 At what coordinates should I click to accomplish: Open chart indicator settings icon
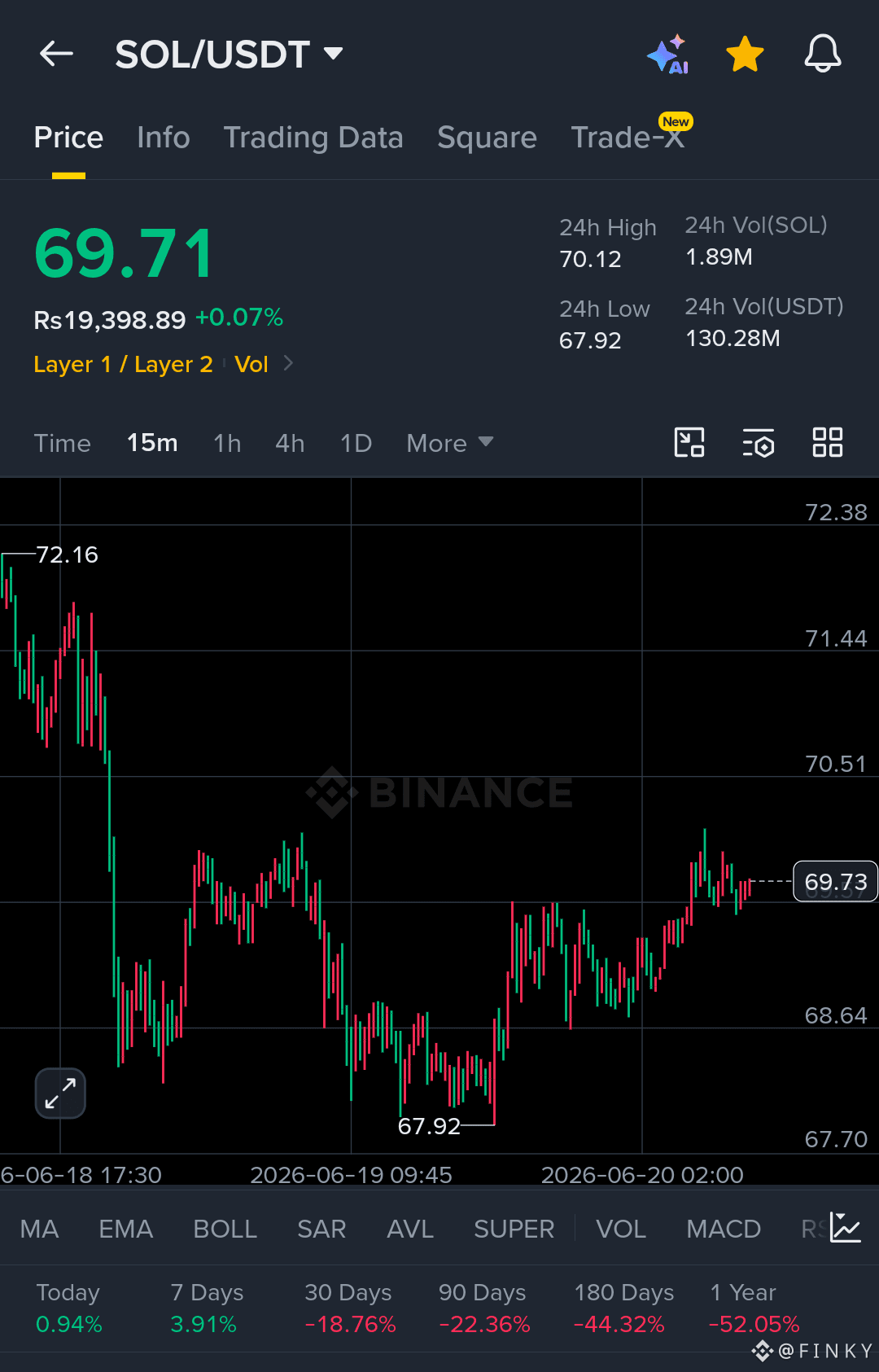pyautogui.click(x=759, y=442)
